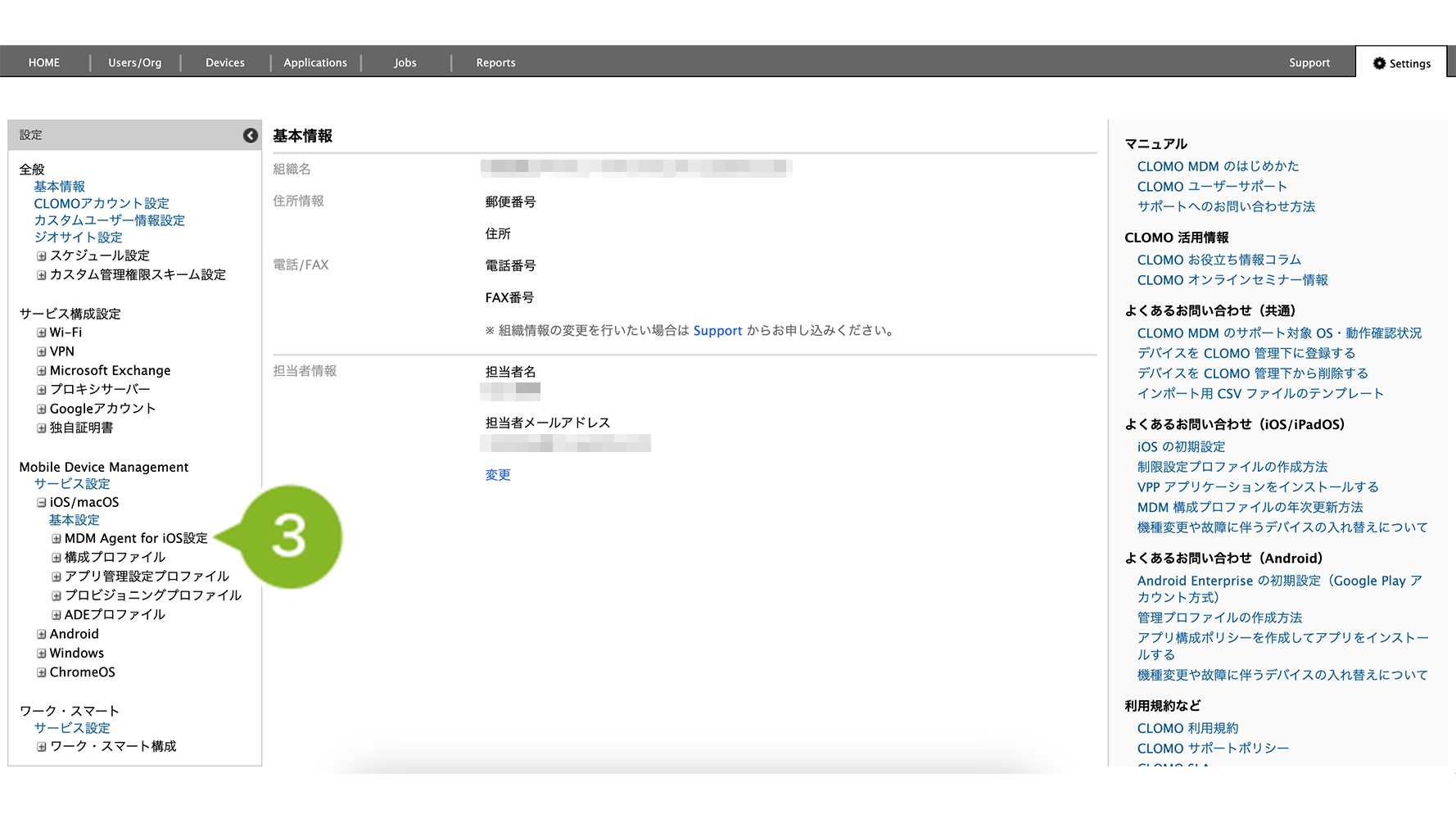Expand the ADEプロファイル node
The width and height of the screenshot is (1456, 819).
click(57, 615)
